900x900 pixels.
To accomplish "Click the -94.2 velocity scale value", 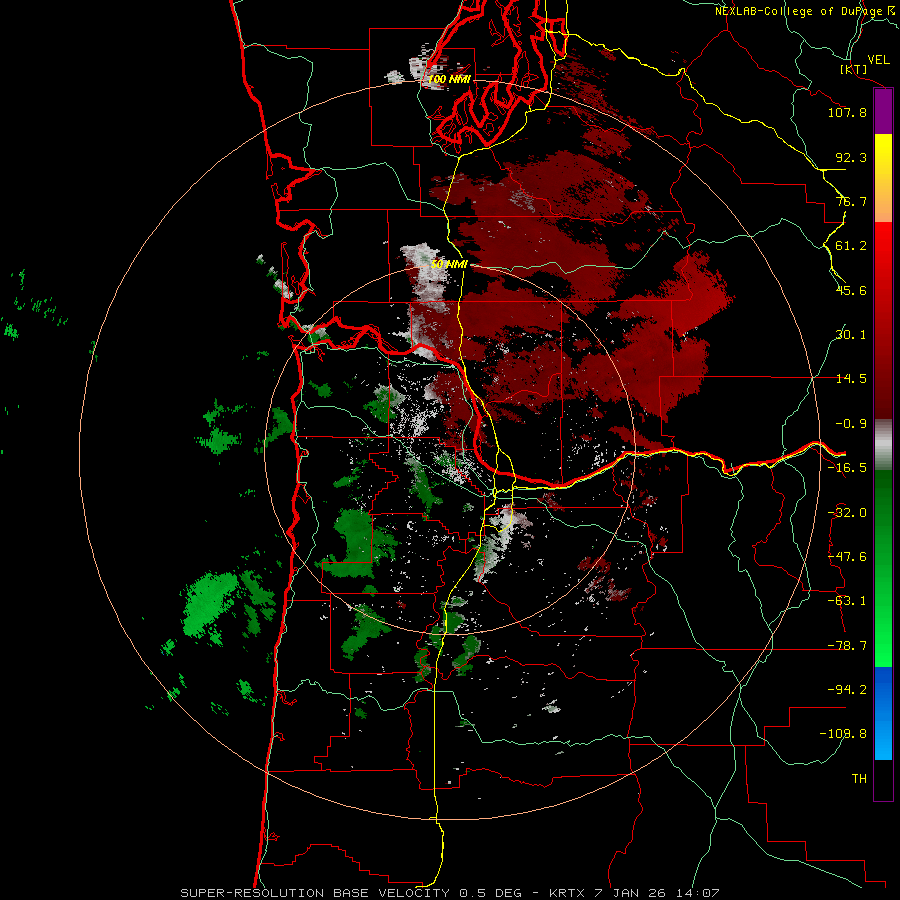I will (847, 690).
